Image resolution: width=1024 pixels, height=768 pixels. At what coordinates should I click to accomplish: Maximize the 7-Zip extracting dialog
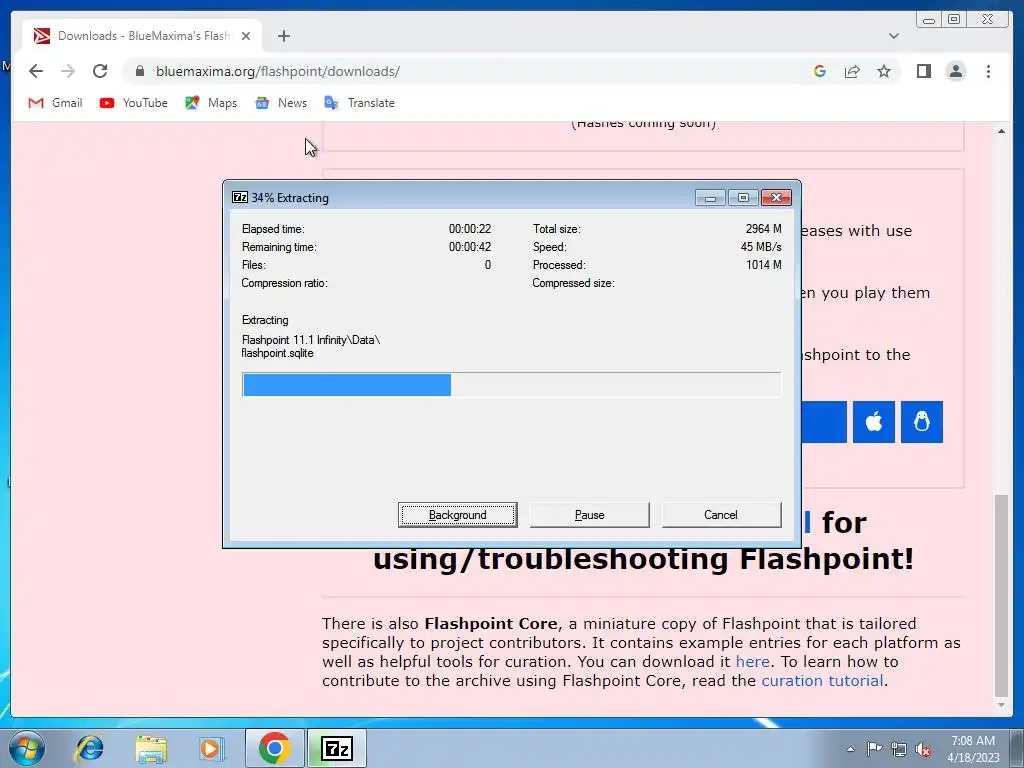pyautogui.click(x=743, y=197)
